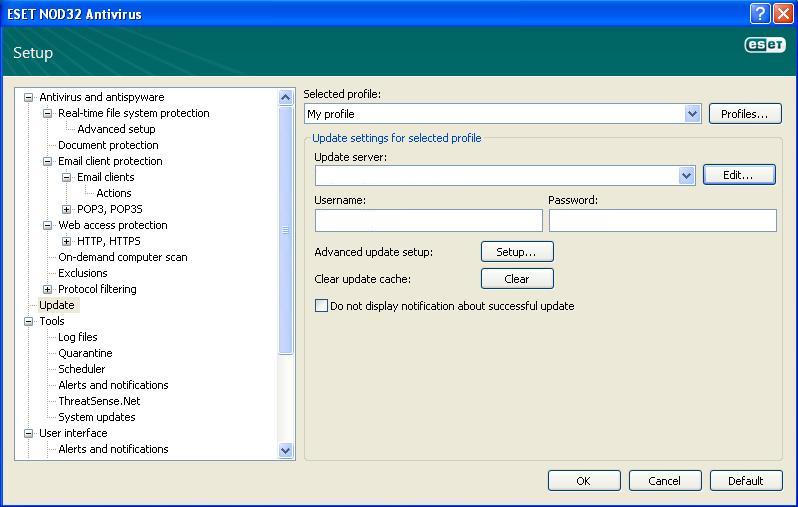Close the ESET NOD32 Antivirus window
Screen dimensions: 798x507
click(x=783, y=14)
